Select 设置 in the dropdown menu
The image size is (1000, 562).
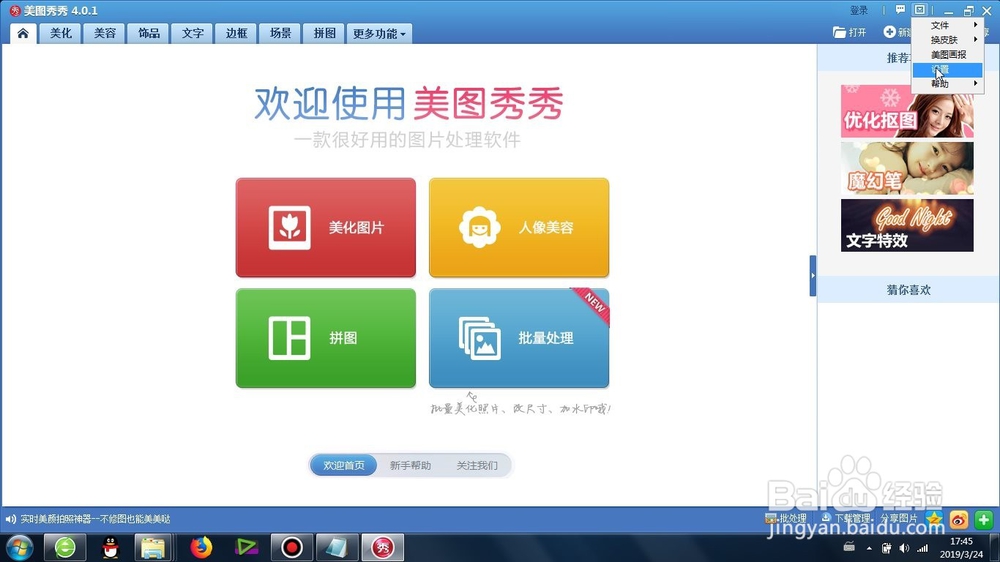[948, 69]
